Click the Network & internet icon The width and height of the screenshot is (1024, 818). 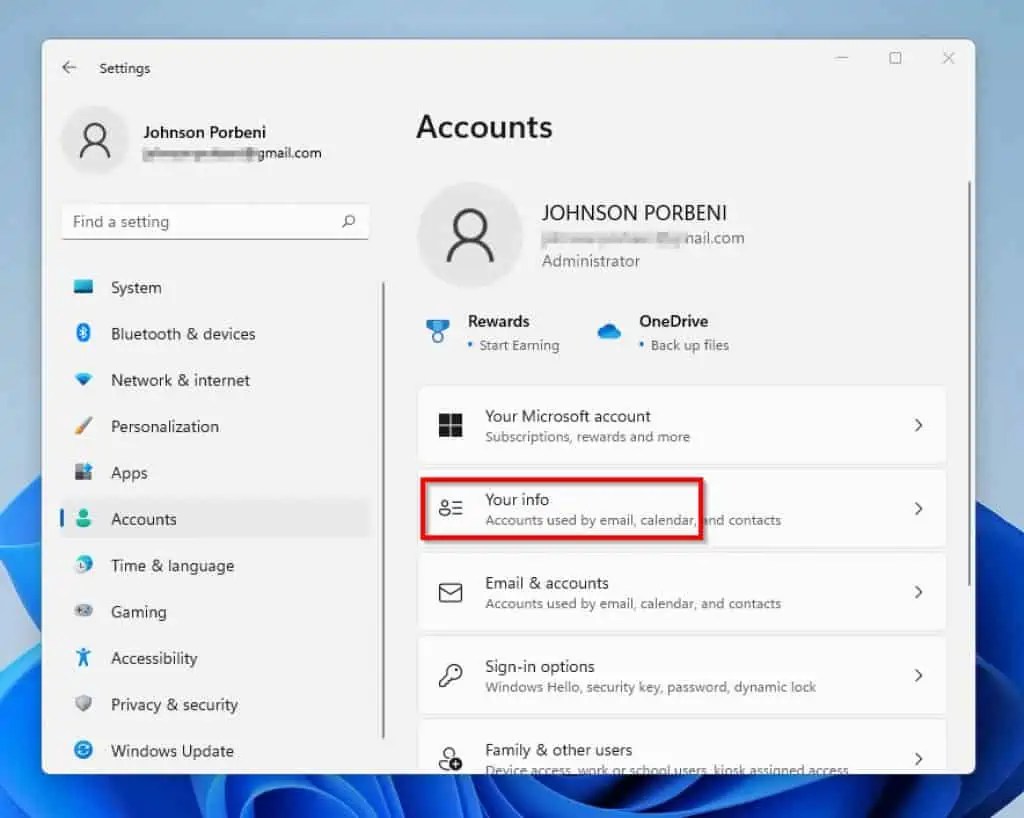88,380
